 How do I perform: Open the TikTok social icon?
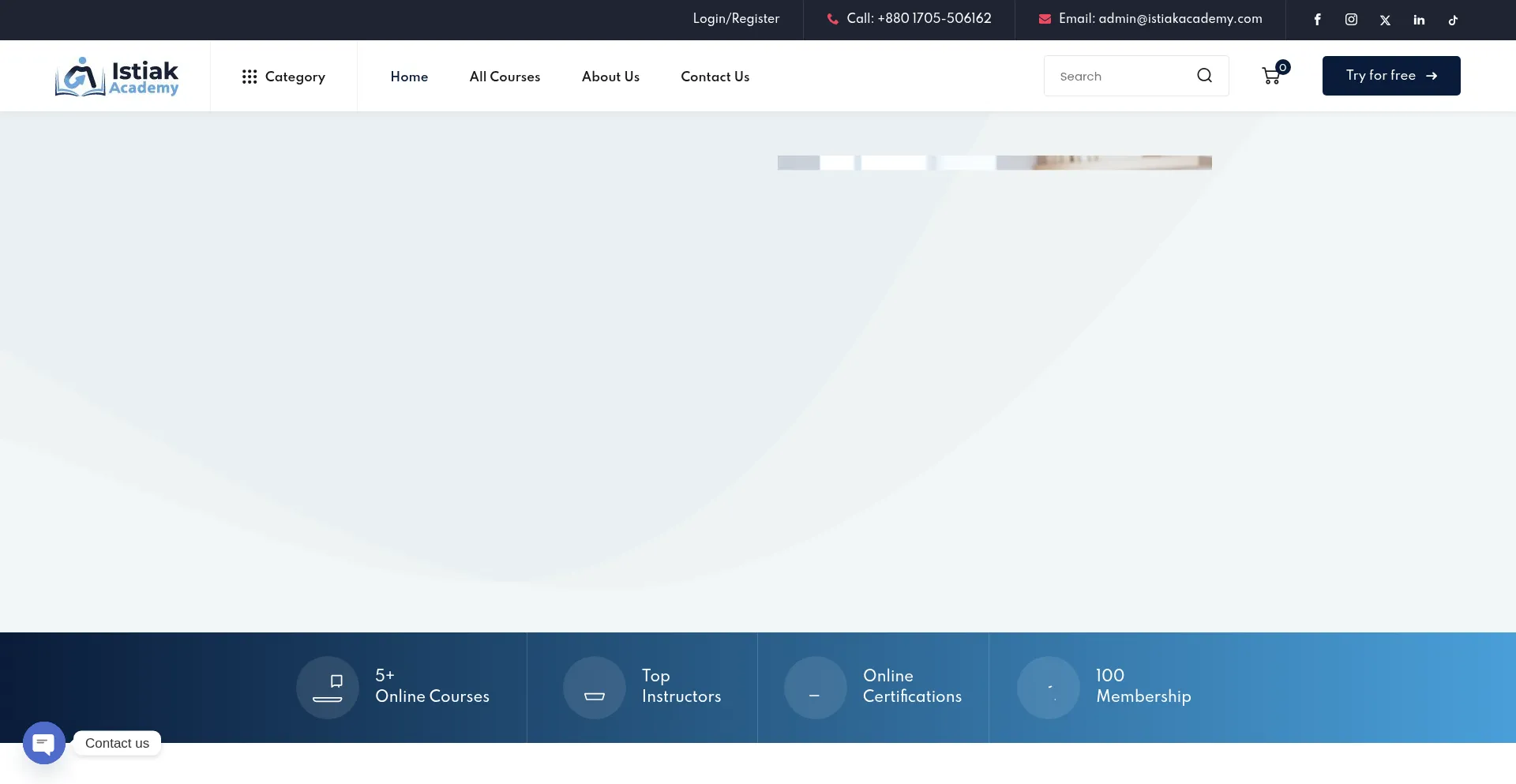[x=1453, y=20]
